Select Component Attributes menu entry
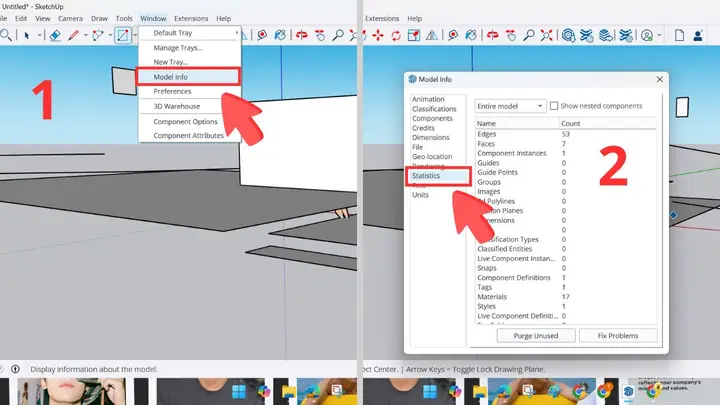Image resolution: width=720 pixels, height=405 pixels. [x=190, y=135]
